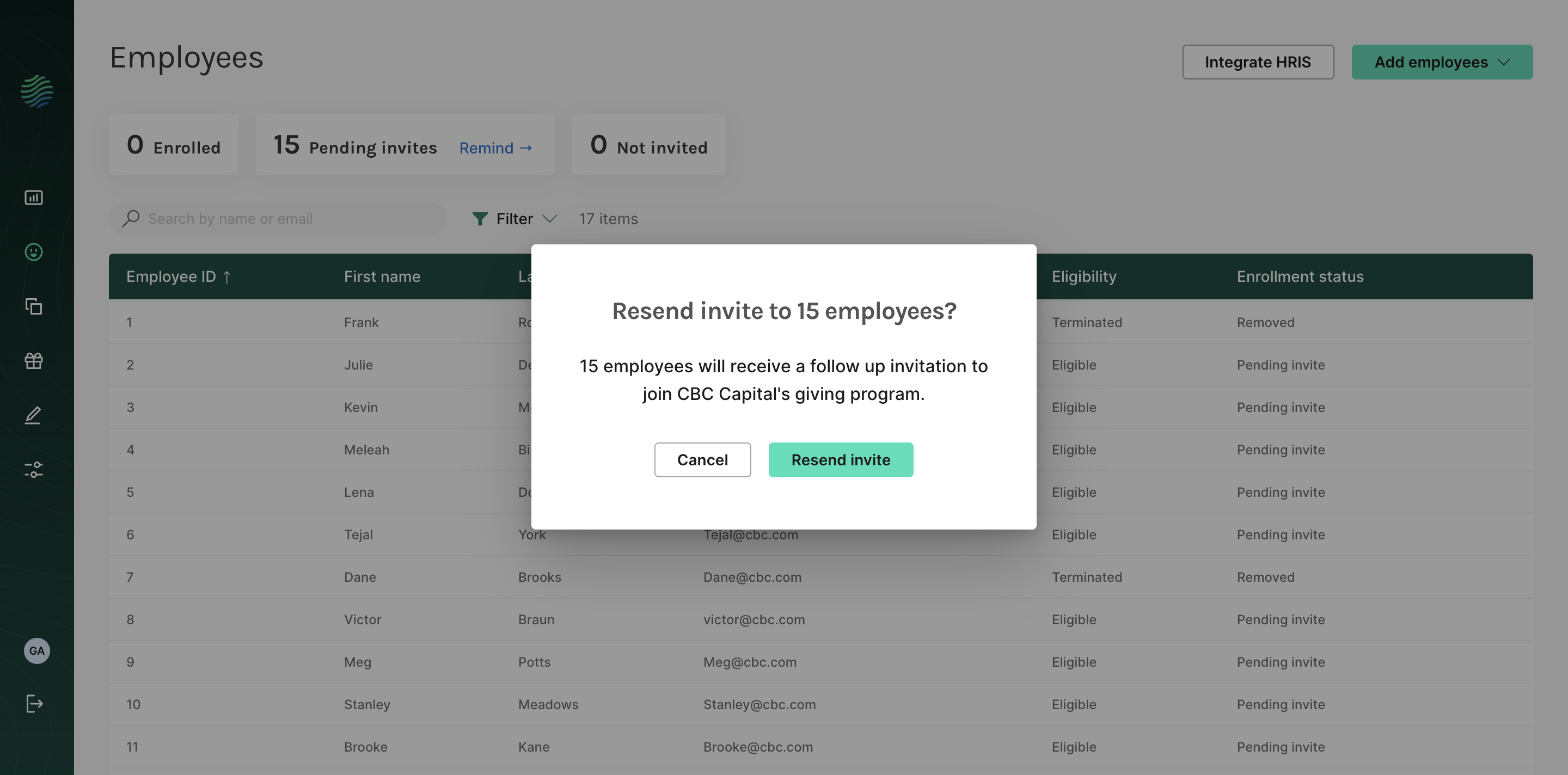
Task: Open the Integrate HRIS page
Action: [1258, 61]
